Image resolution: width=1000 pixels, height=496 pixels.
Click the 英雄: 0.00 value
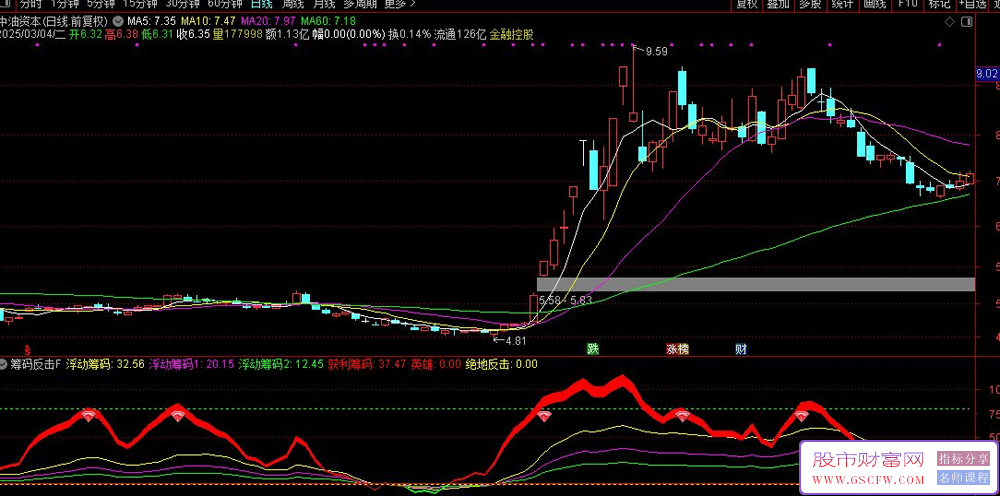(x=436, y=365)
